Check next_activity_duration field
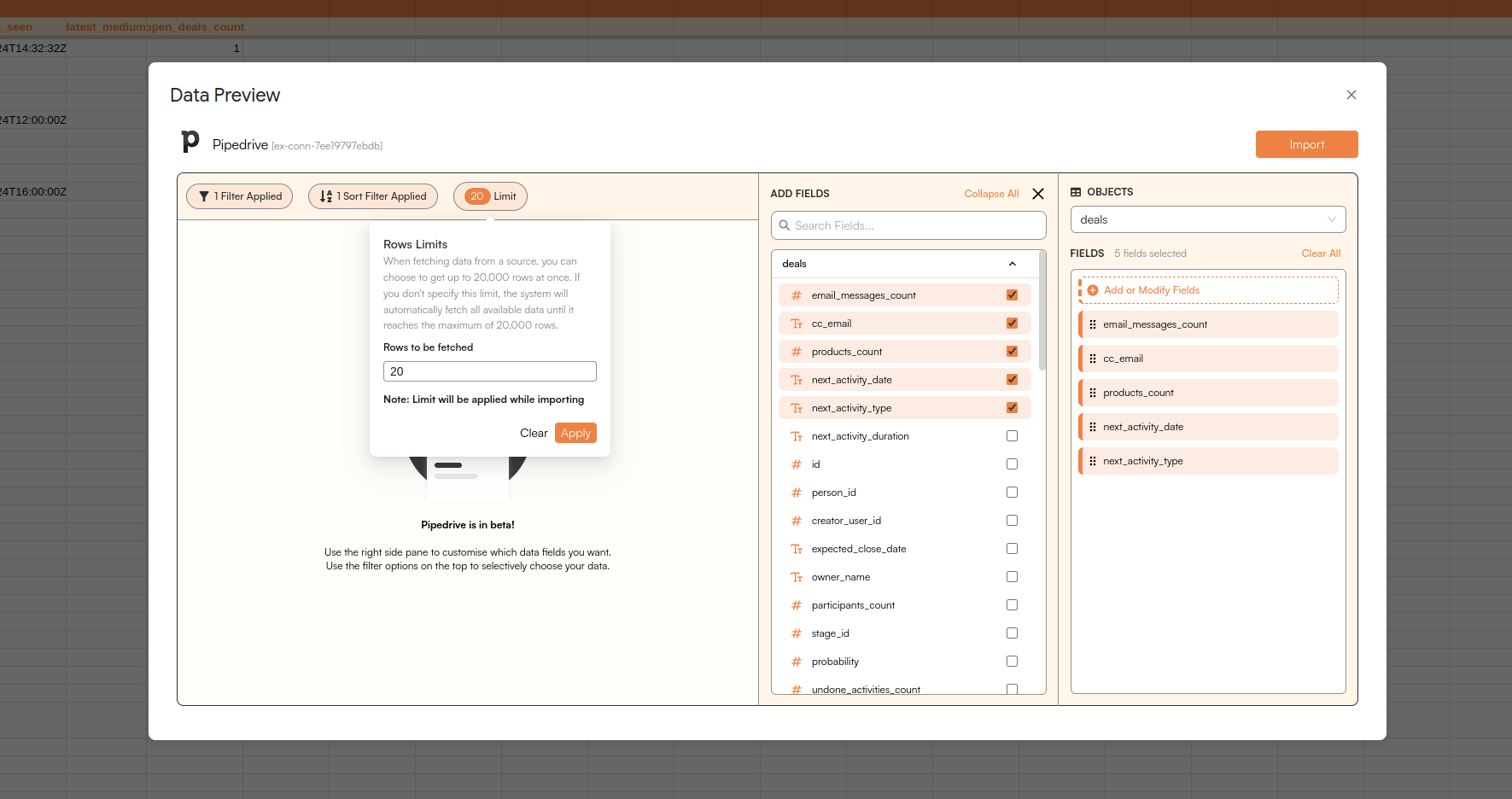The image size is (1512, 799). tap(1013, 436)
